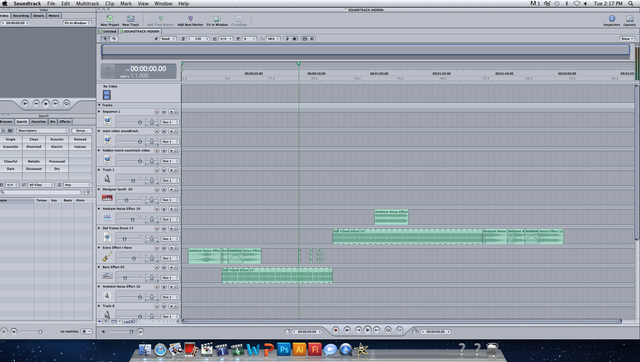Image resolution: width=640 pixels, height=362 pixels.
Task: Expand the Sequence 1 track disclosure triangle
Action: [x=99, y=111]
